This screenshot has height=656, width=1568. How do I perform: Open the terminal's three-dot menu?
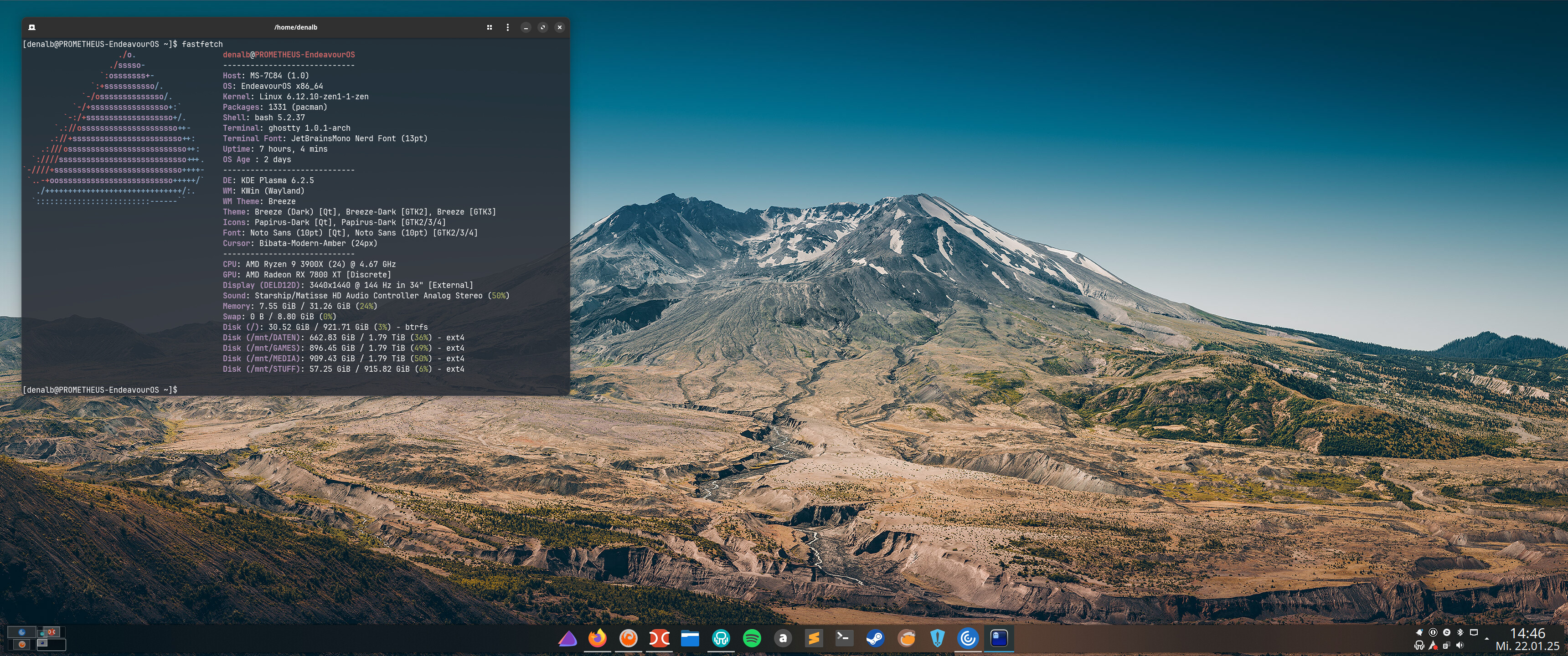(508, 27)
